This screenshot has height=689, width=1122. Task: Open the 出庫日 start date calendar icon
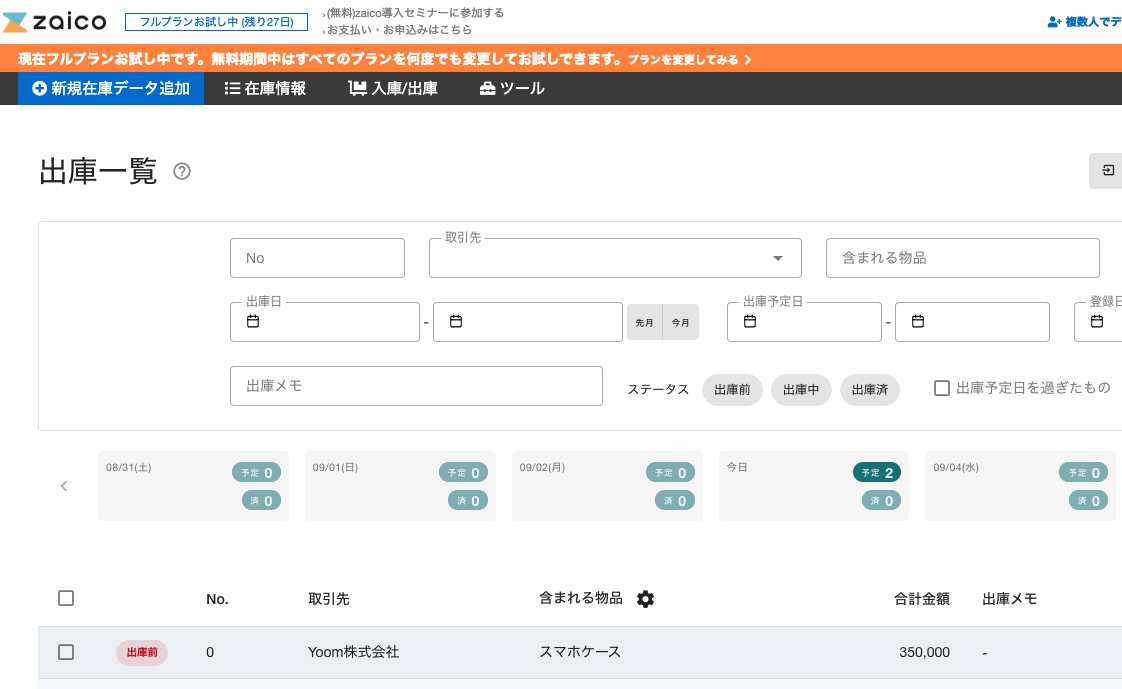point(253,322)
